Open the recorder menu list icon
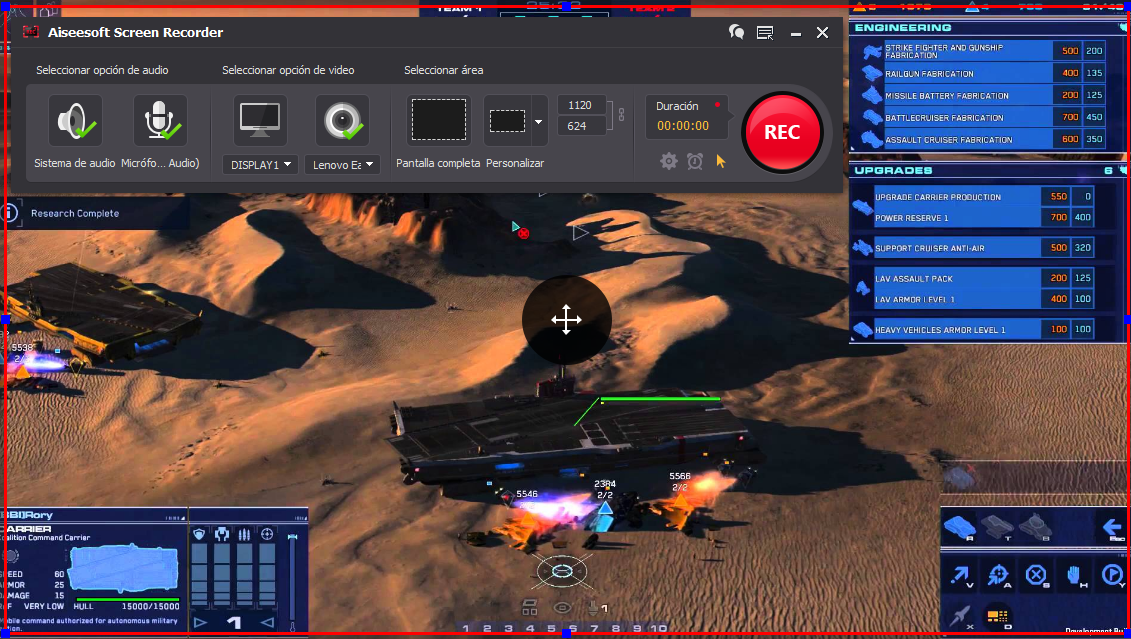This screenshot has height=639, width=1131. (765, 32)
